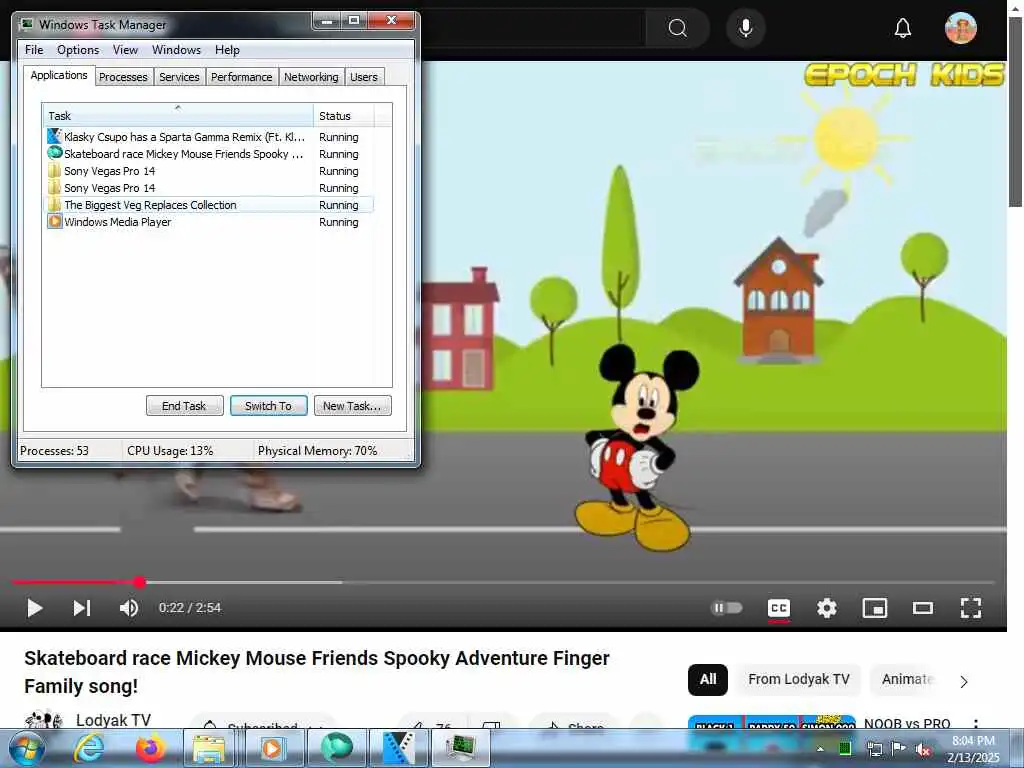The image size is (1024, 768).
Task: Open Task Manager Windows menu
Action: 176,50
